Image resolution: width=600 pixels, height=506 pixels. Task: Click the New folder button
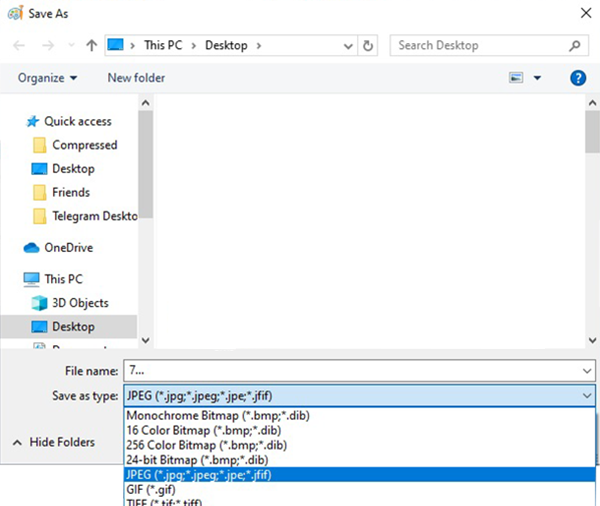136,78
